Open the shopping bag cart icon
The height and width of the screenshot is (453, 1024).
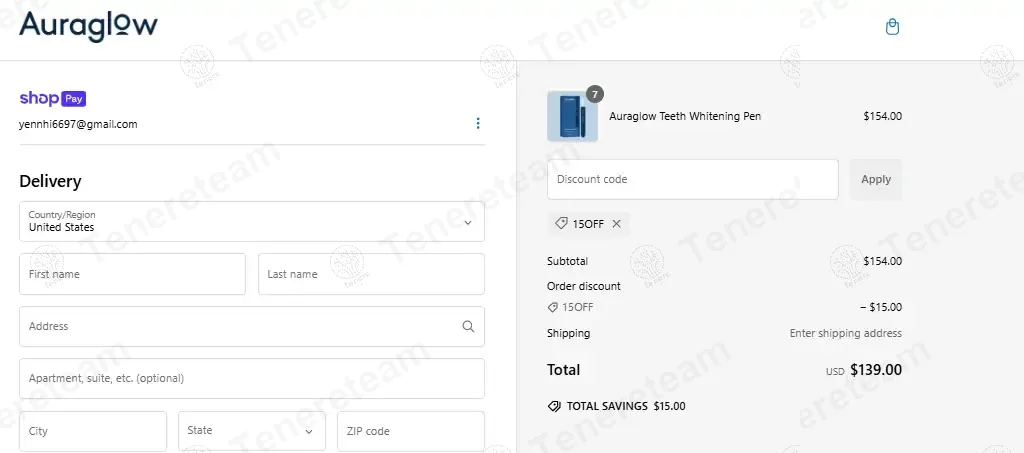(893, 27)
